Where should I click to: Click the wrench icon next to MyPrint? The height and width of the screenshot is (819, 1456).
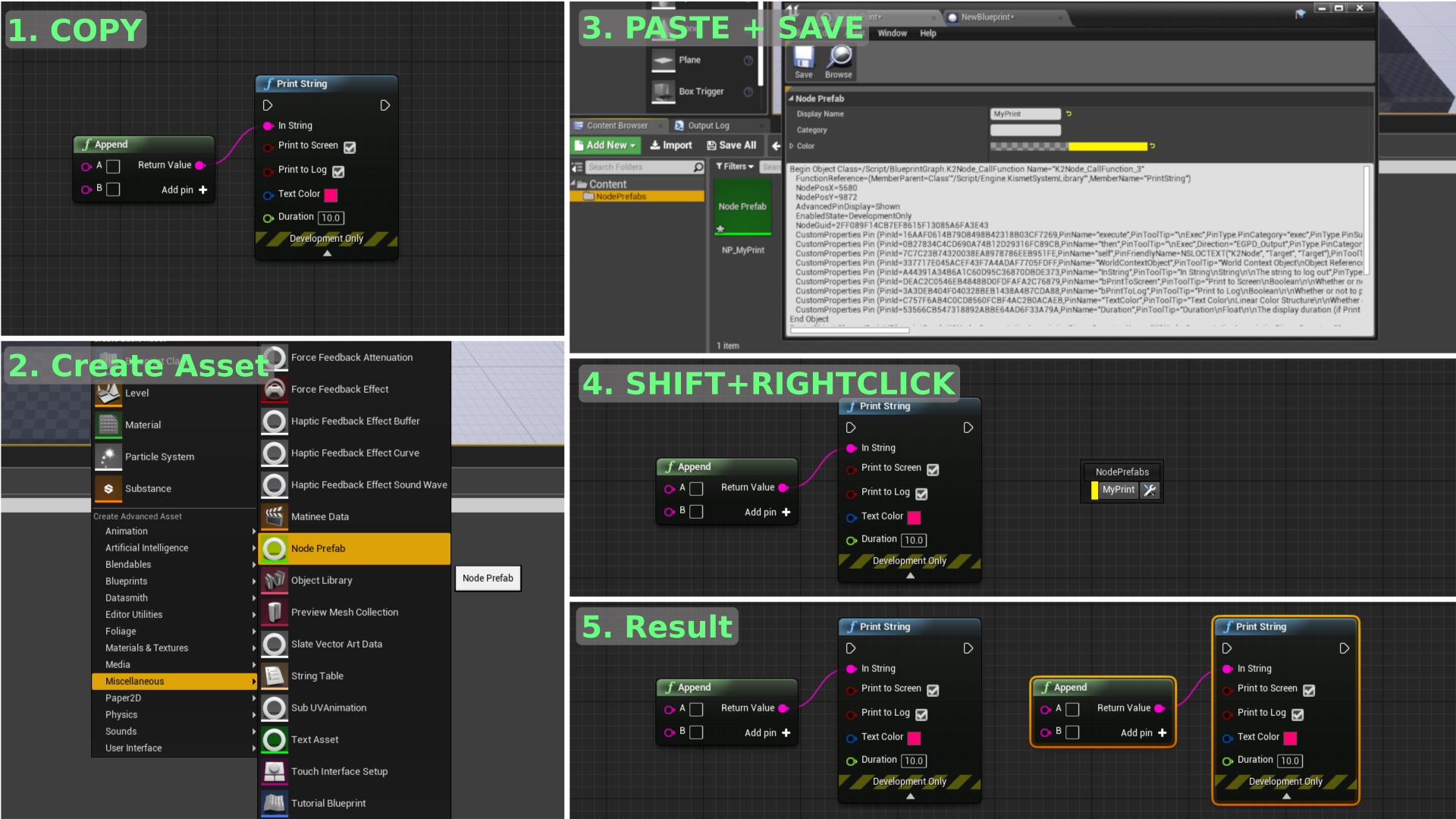click(x=1150, y=491)
